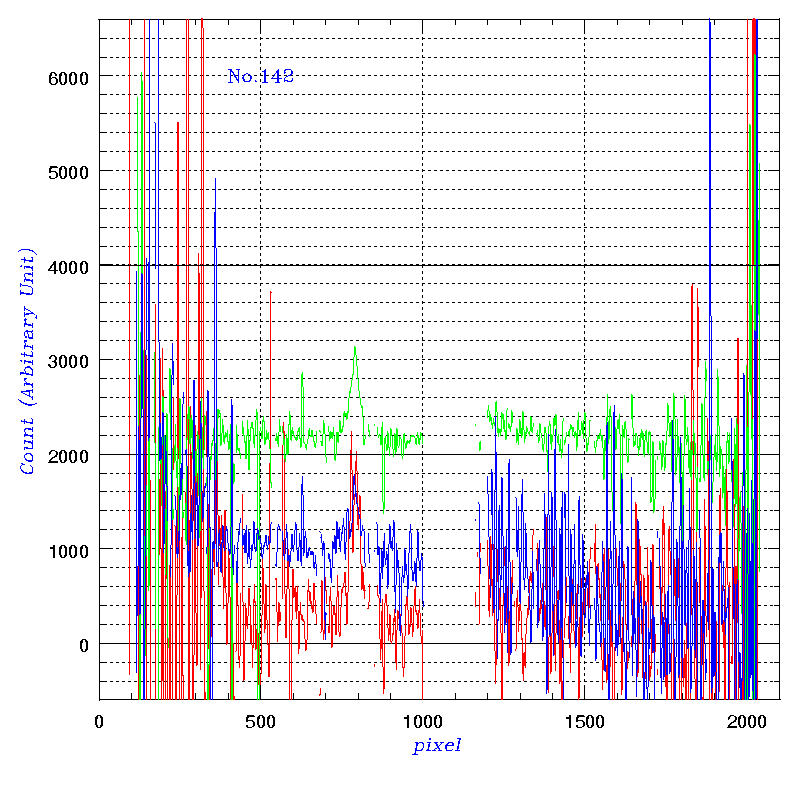Click the blue "No.142" plot label
The height and width of the screenshot is (797, 797).
260,76
